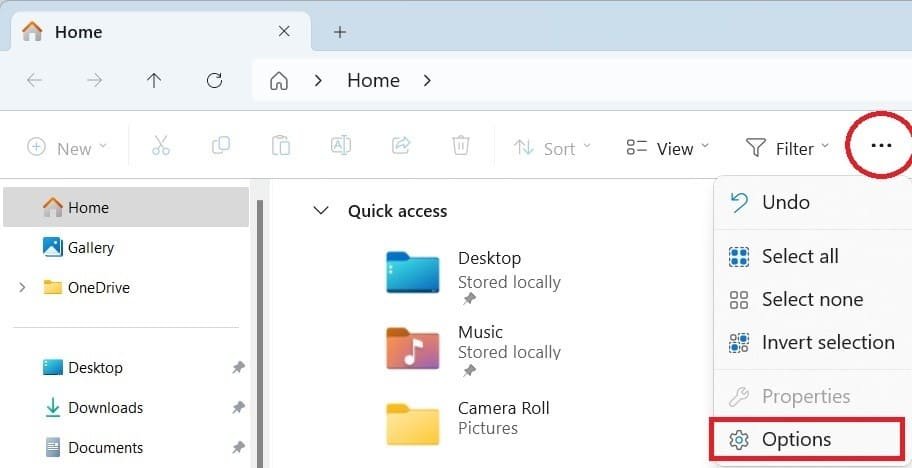Open the Filter dropdown

pos(788,148)
